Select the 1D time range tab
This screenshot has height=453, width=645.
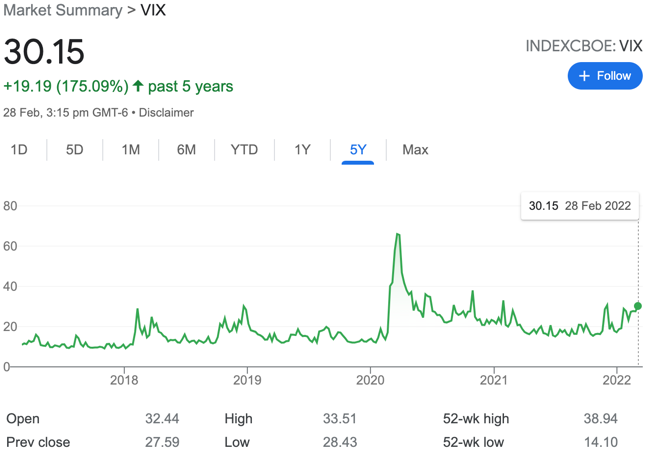coord(19,149)
